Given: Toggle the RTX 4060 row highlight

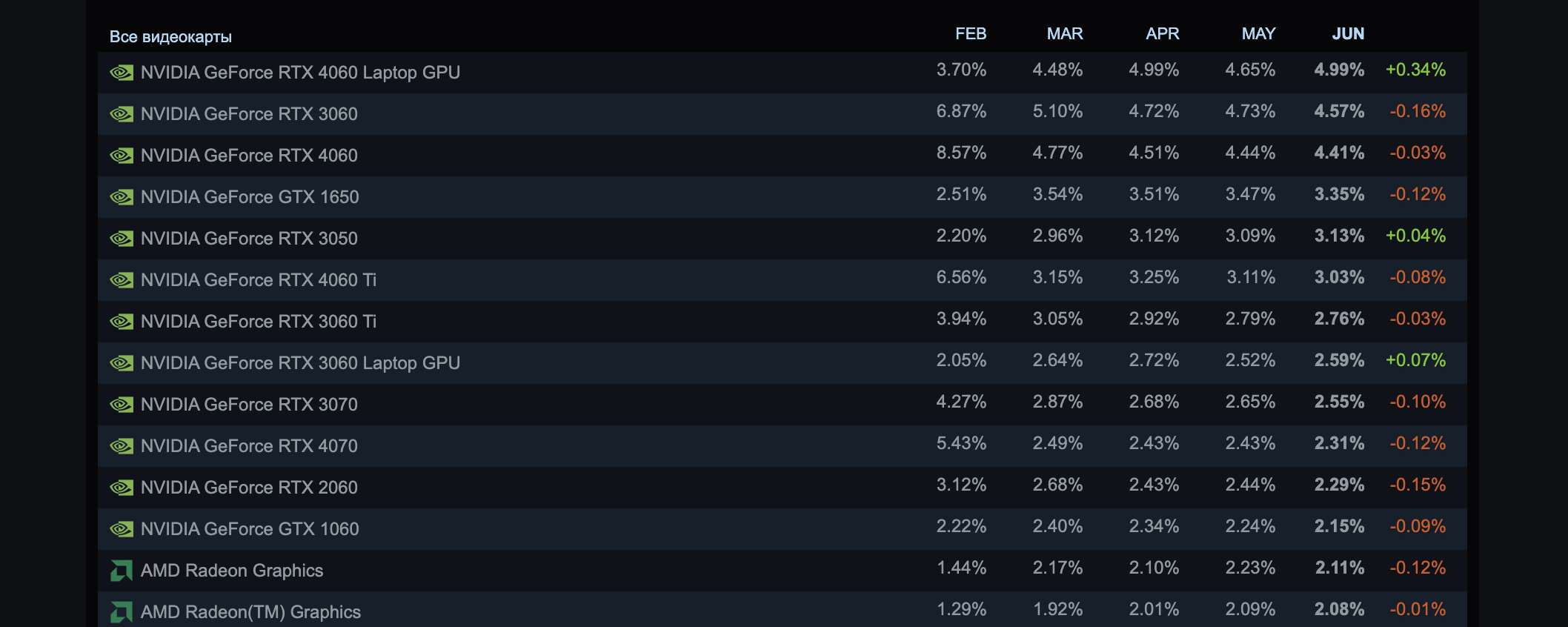Looking at the screenshot, I should point(248,155).
